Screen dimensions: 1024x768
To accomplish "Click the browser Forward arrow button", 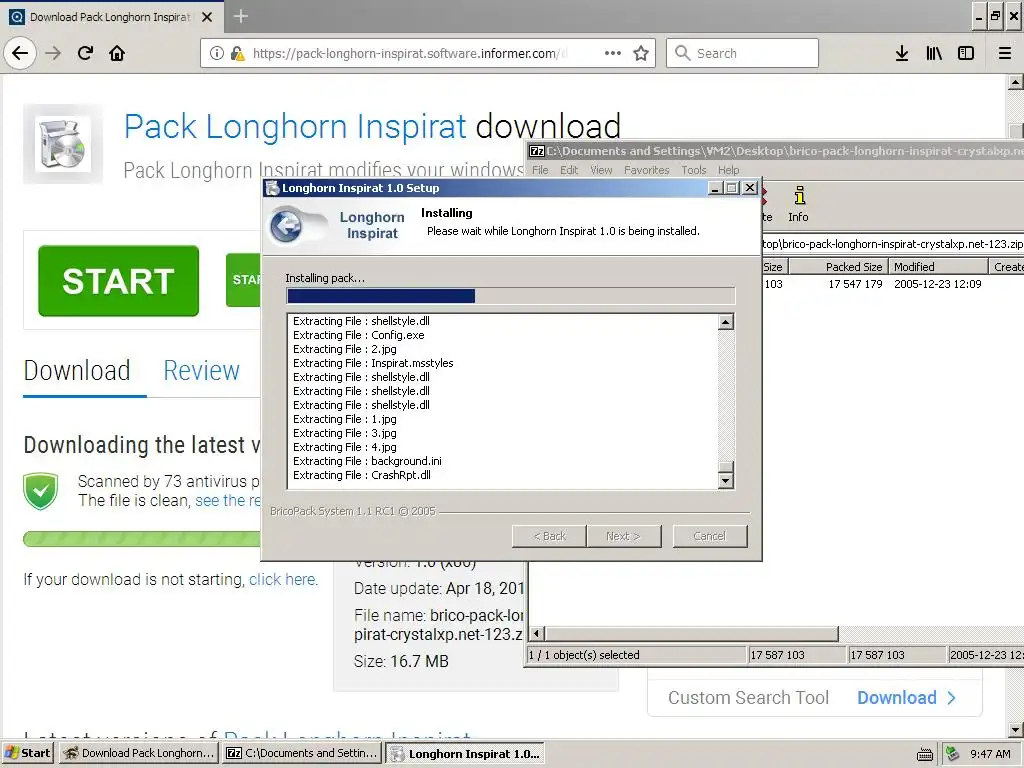I will click(x=53, y=53).
